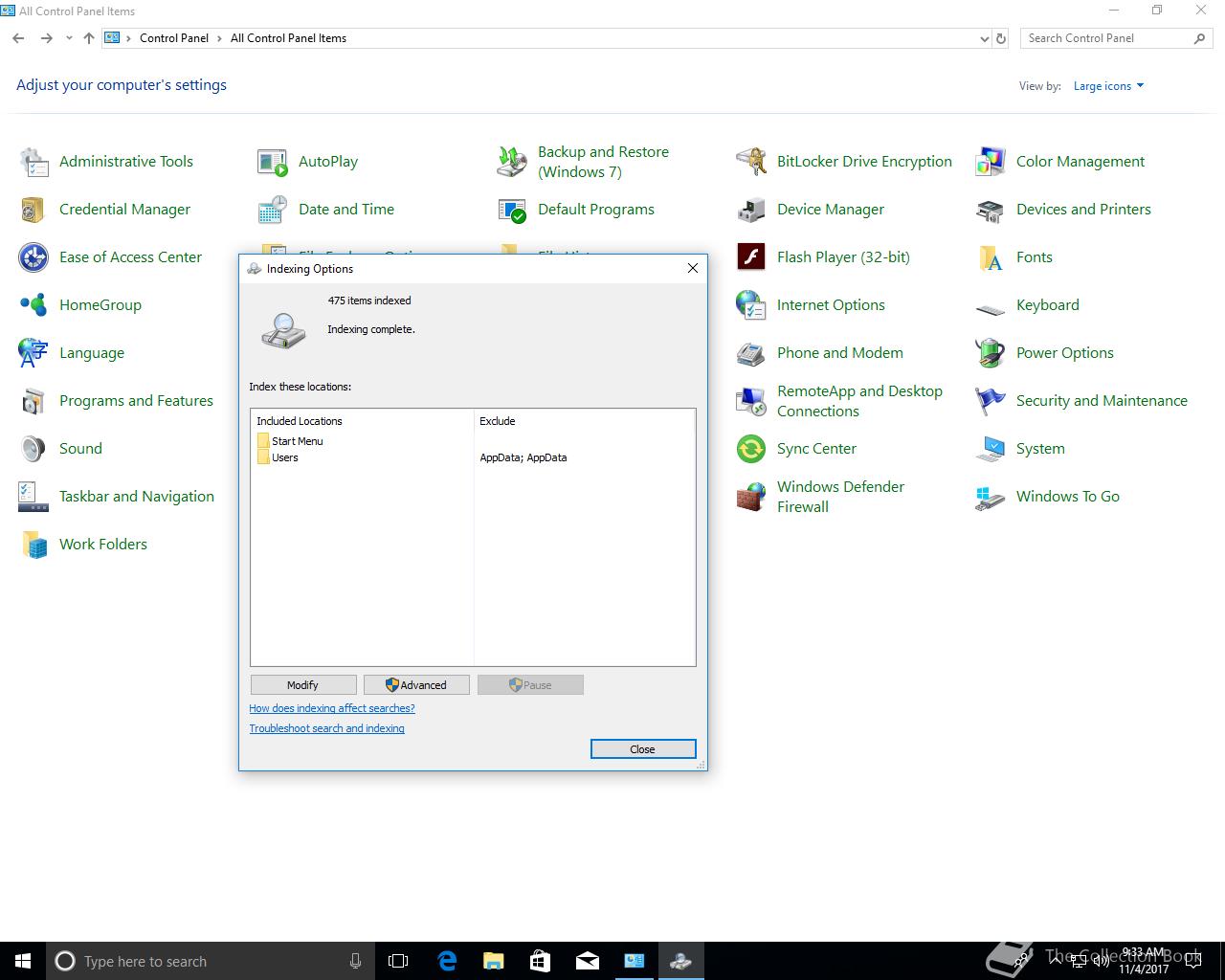
Task: Open Device Manager icon
Action: [x=751, y=210]
